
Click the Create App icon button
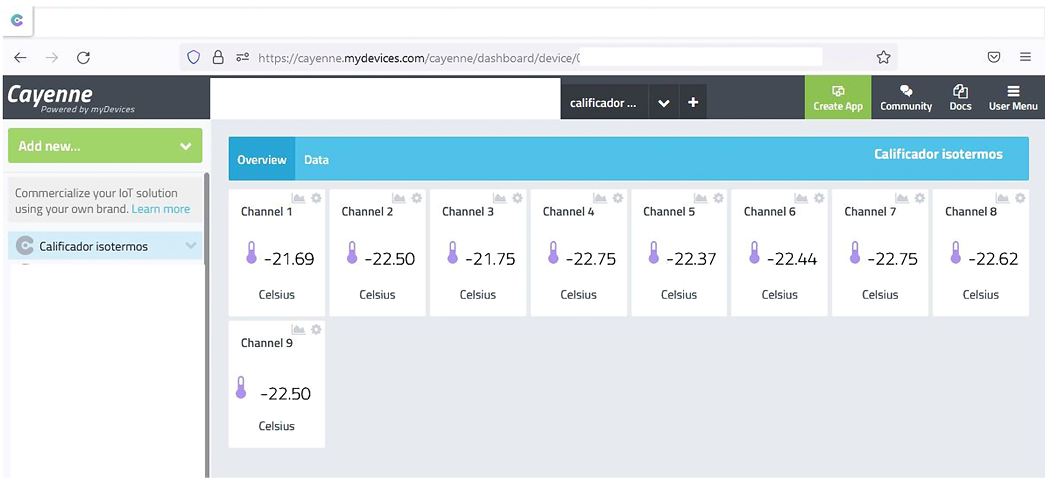click(838, 98)
